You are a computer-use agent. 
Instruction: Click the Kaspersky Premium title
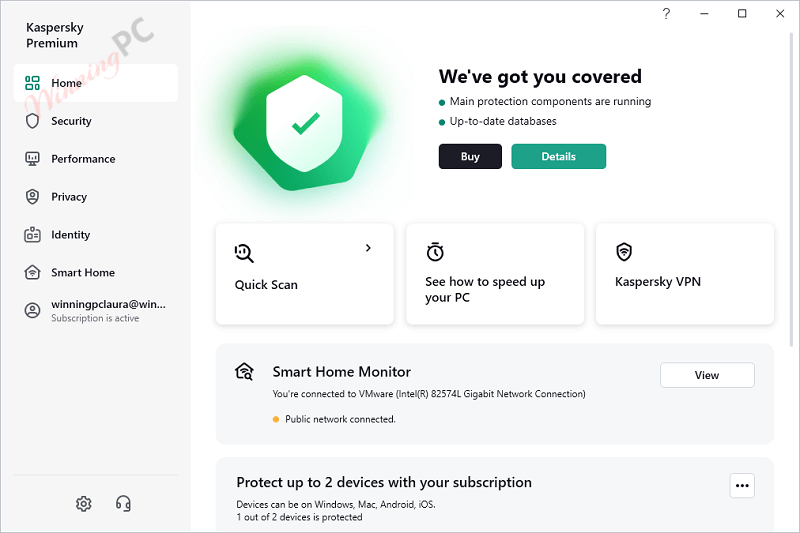[55, 35]
